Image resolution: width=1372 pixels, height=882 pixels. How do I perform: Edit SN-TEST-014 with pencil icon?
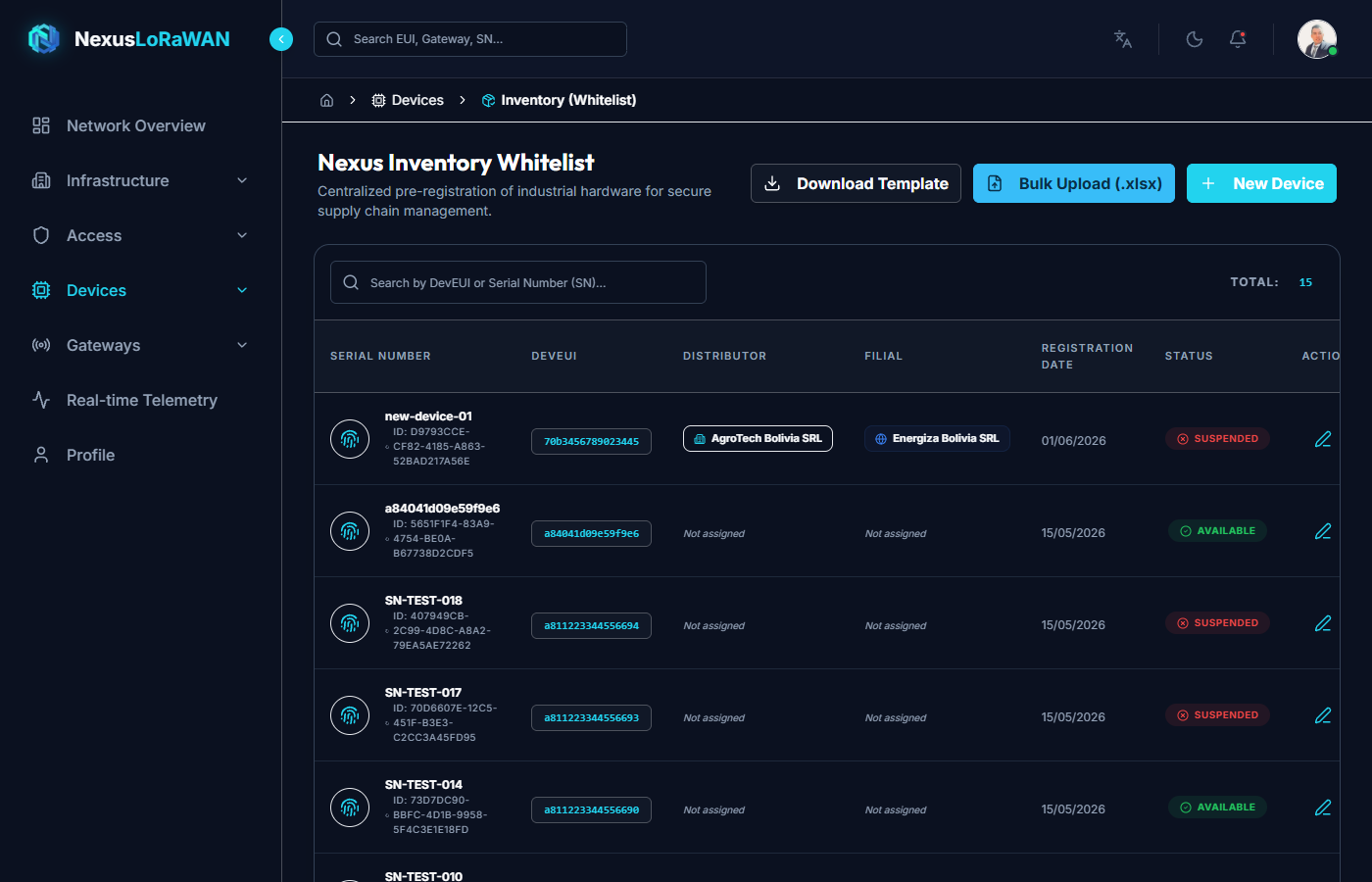point(1323,808)
